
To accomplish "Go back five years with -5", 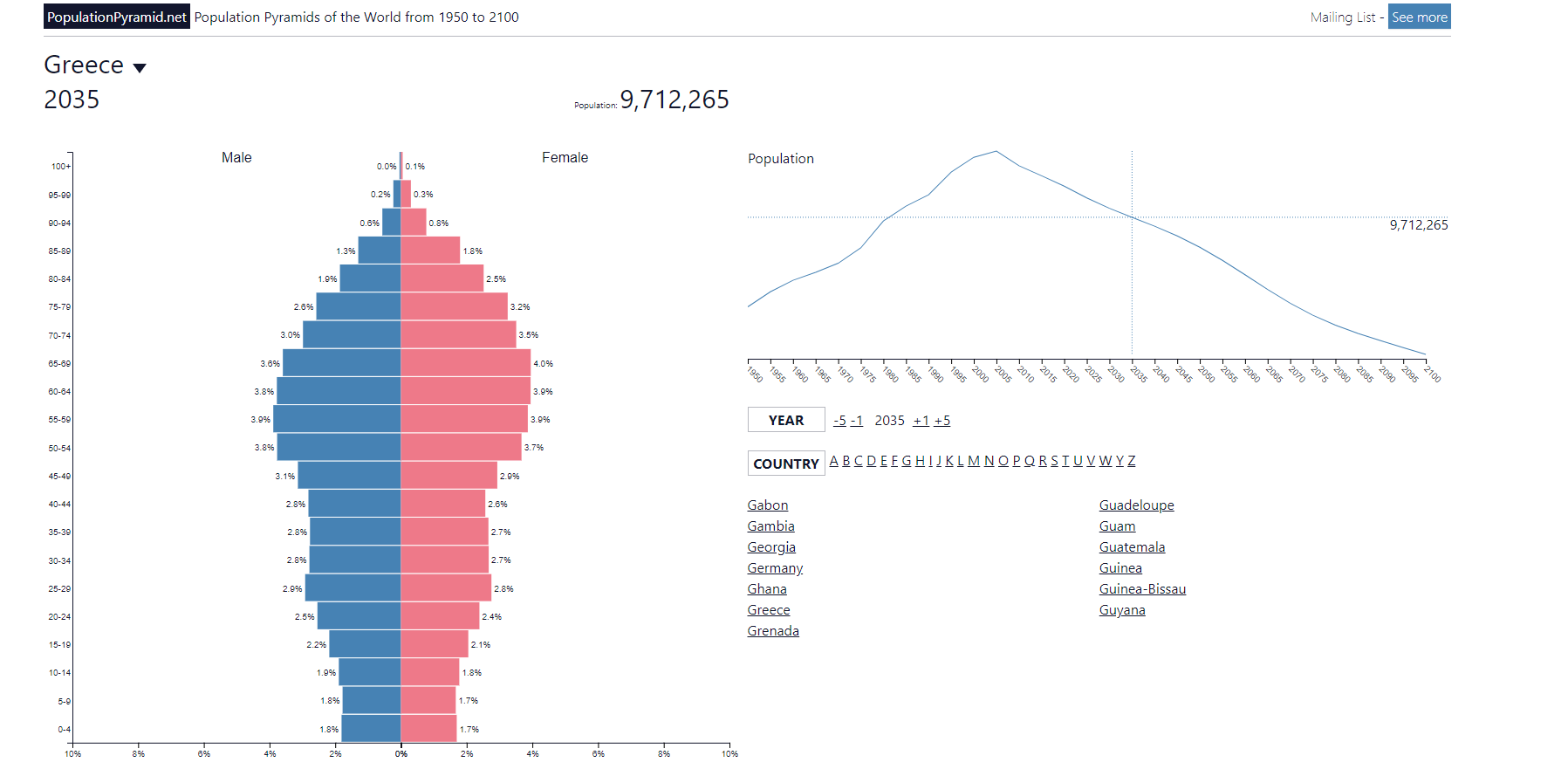I will pos(839,421).
